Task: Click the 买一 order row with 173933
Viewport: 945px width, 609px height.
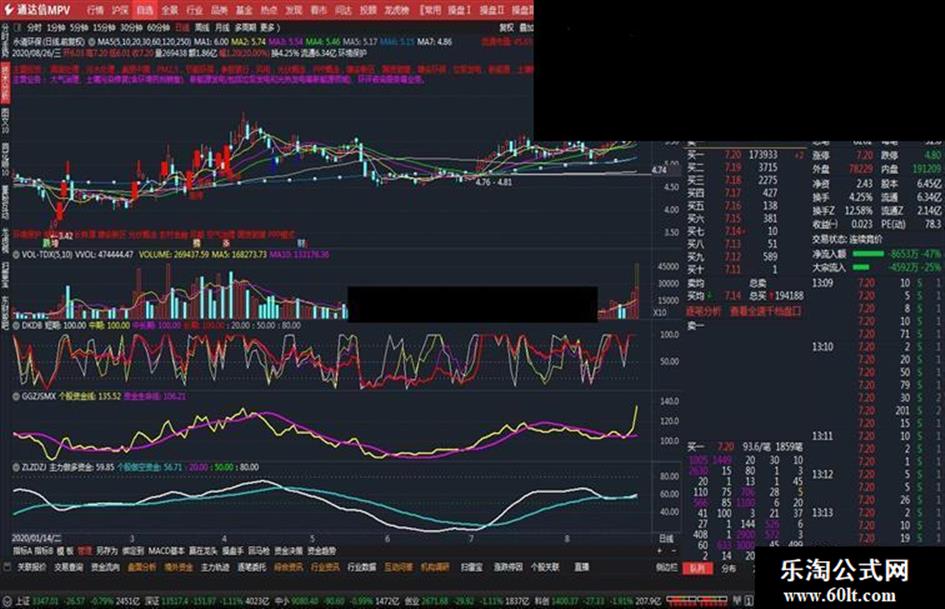Action: 746,155
